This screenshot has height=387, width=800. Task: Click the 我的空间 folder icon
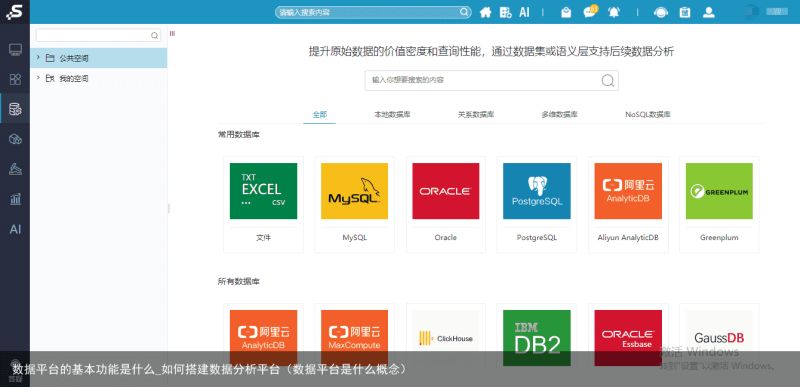pos(50,79)
